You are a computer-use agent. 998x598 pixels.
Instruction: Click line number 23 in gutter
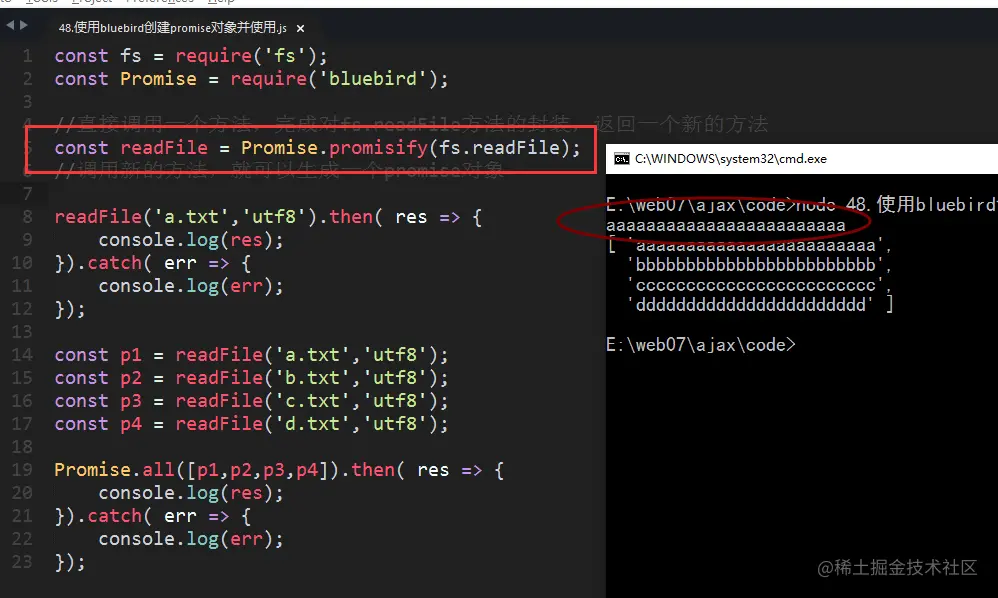(x=22, y=562)
